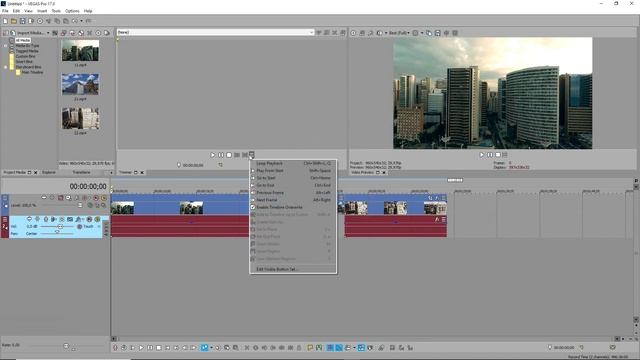
Task: Click the Save project disk icon
Action: pyautogui.click(x=22, y=21)
